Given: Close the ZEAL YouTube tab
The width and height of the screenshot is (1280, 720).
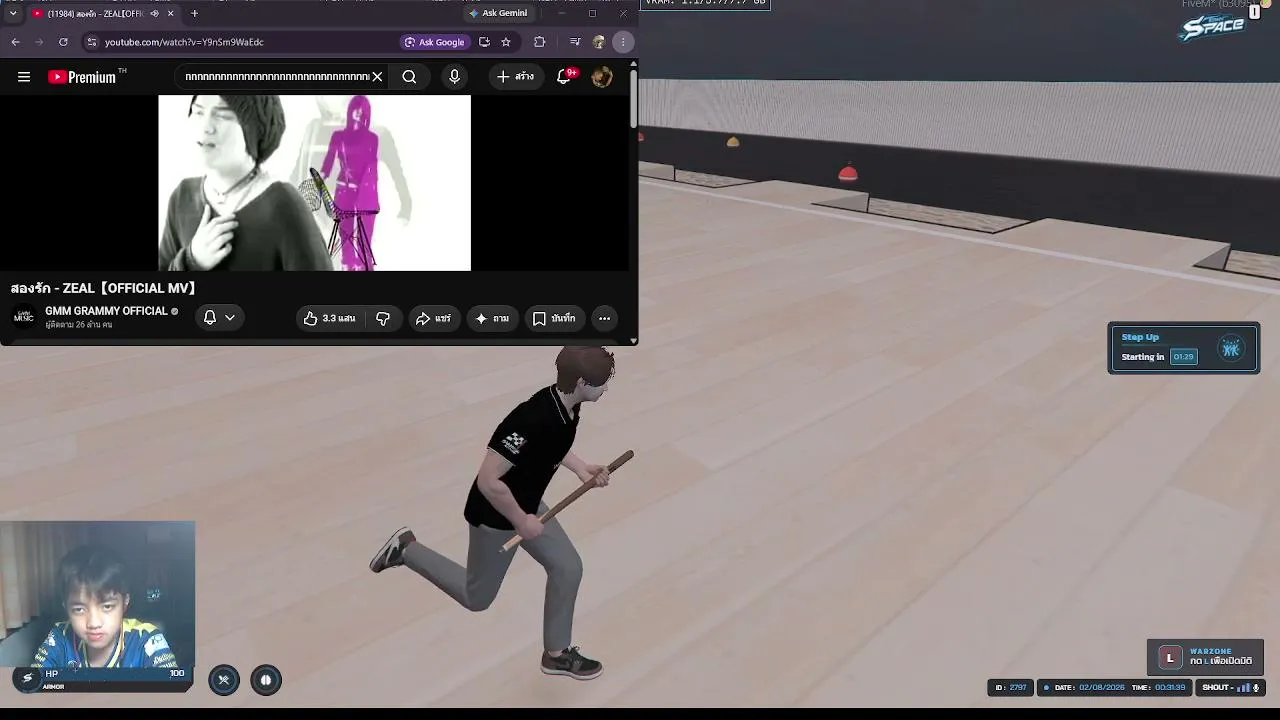Looking at the screenshot, I should (170, 13).
